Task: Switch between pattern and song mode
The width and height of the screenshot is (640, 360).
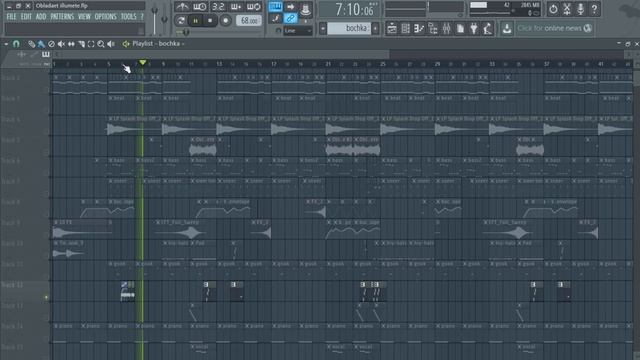Action: [x=181, y=20]
